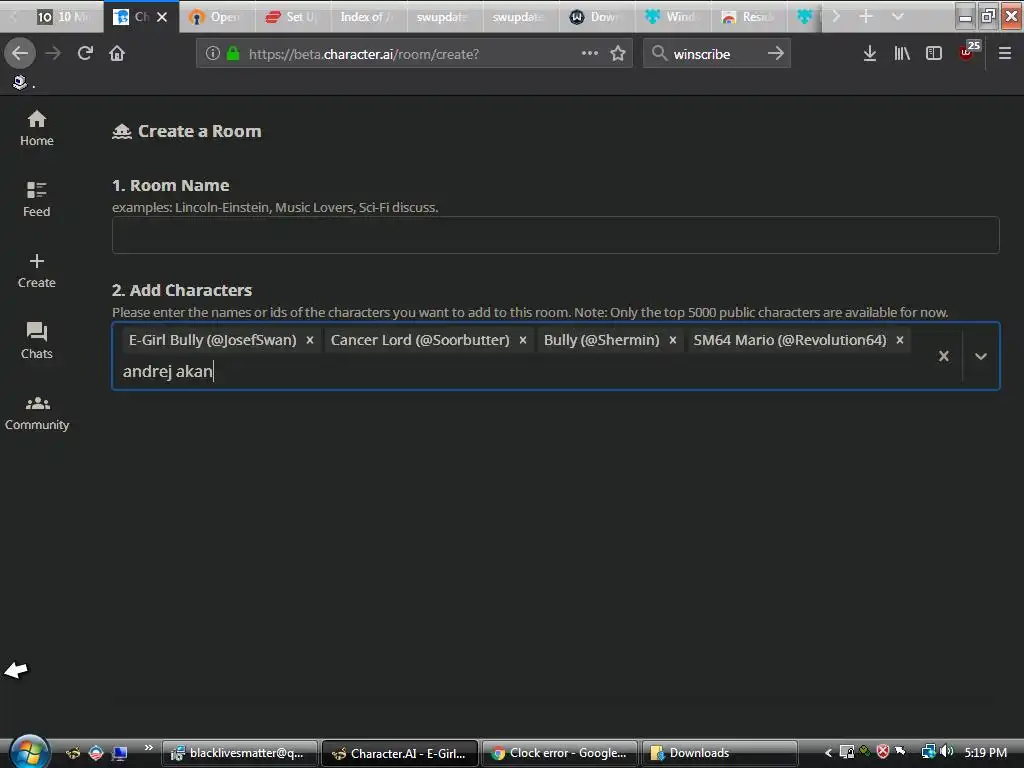
Task: Click the winscribe search box
Action: 715,54
